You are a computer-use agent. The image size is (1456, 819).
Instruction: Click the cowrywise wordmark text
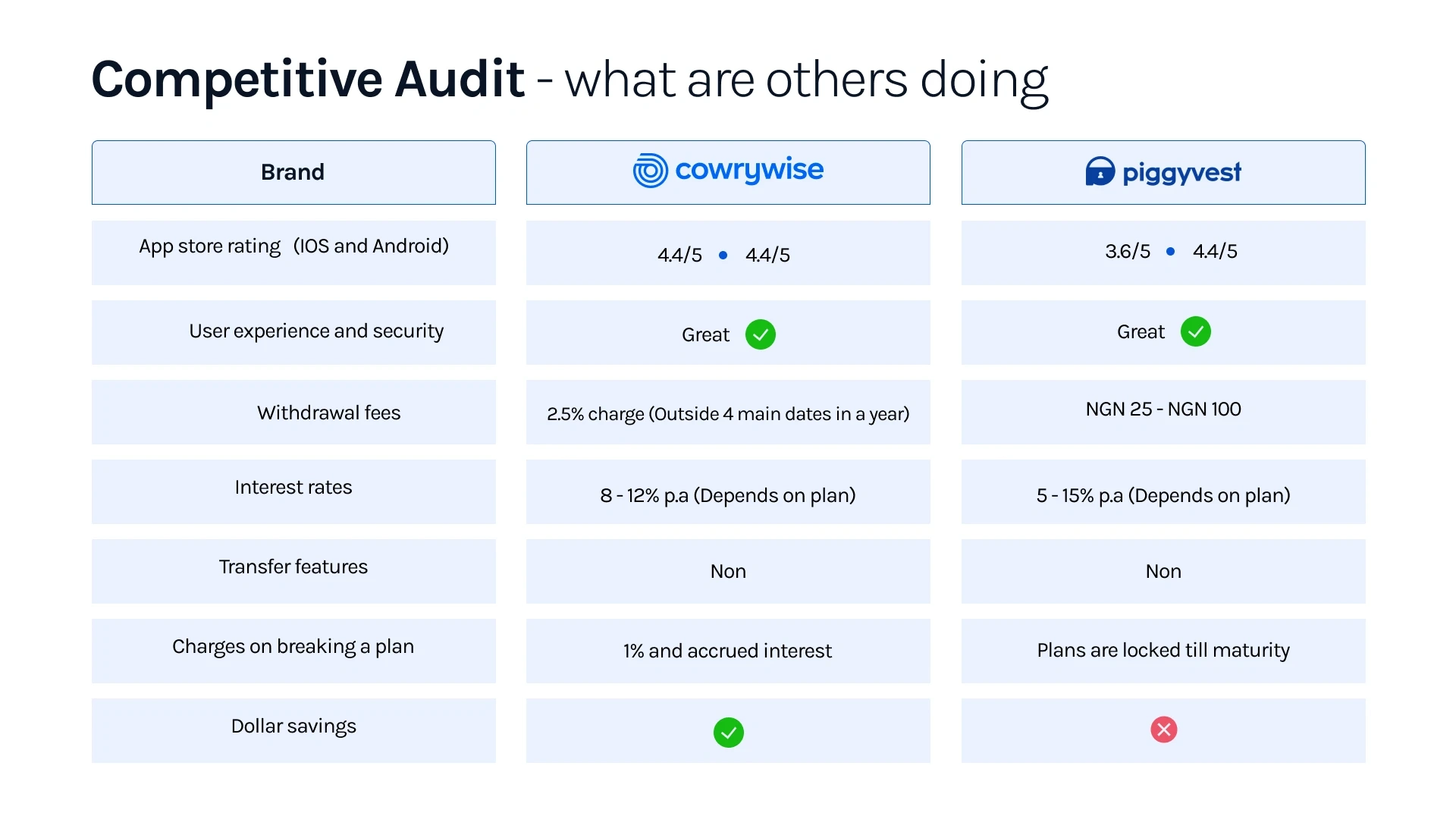(x=748, y=170)
